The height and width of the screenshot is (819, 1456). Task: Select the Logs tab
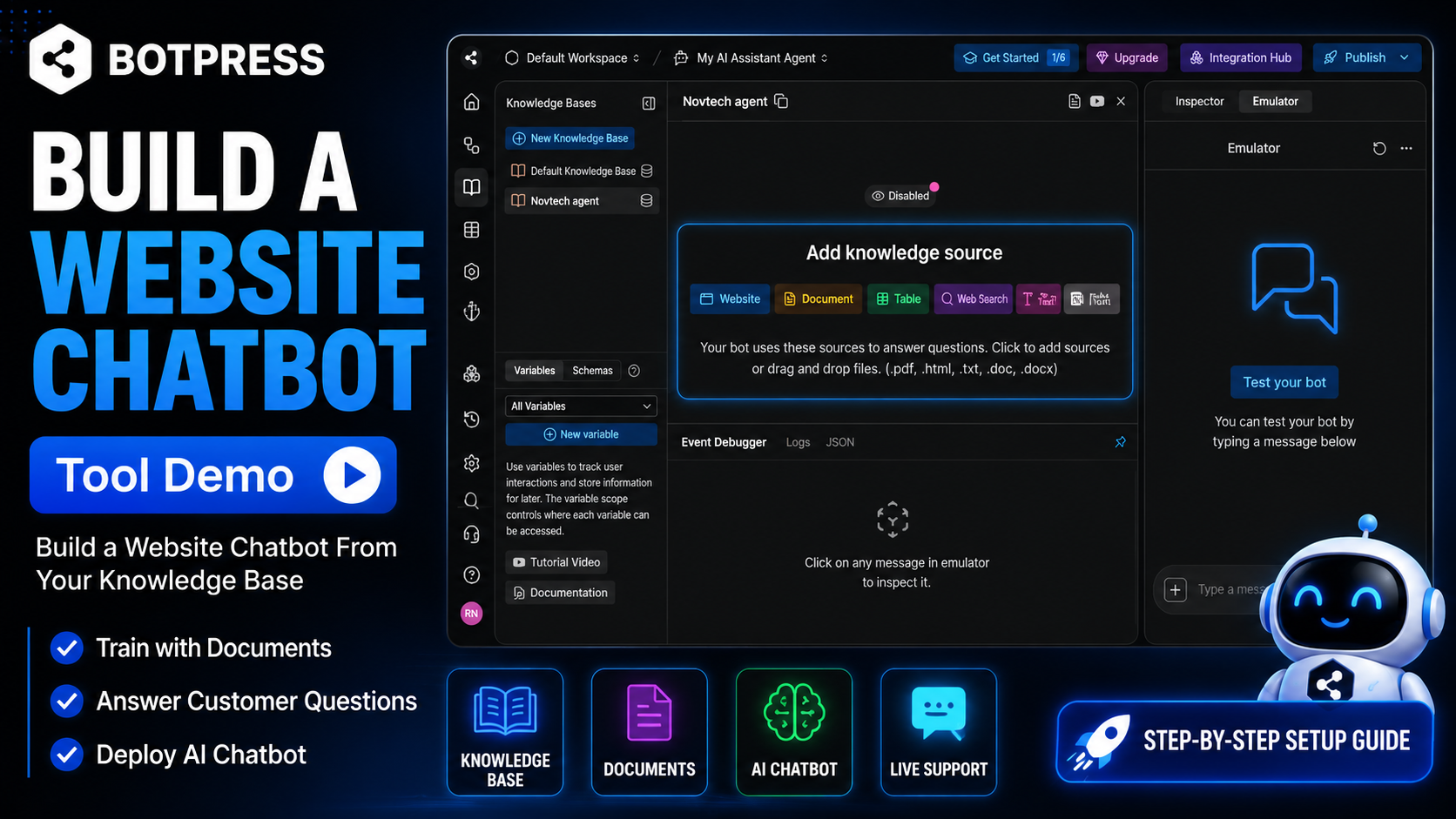[798, 442]
